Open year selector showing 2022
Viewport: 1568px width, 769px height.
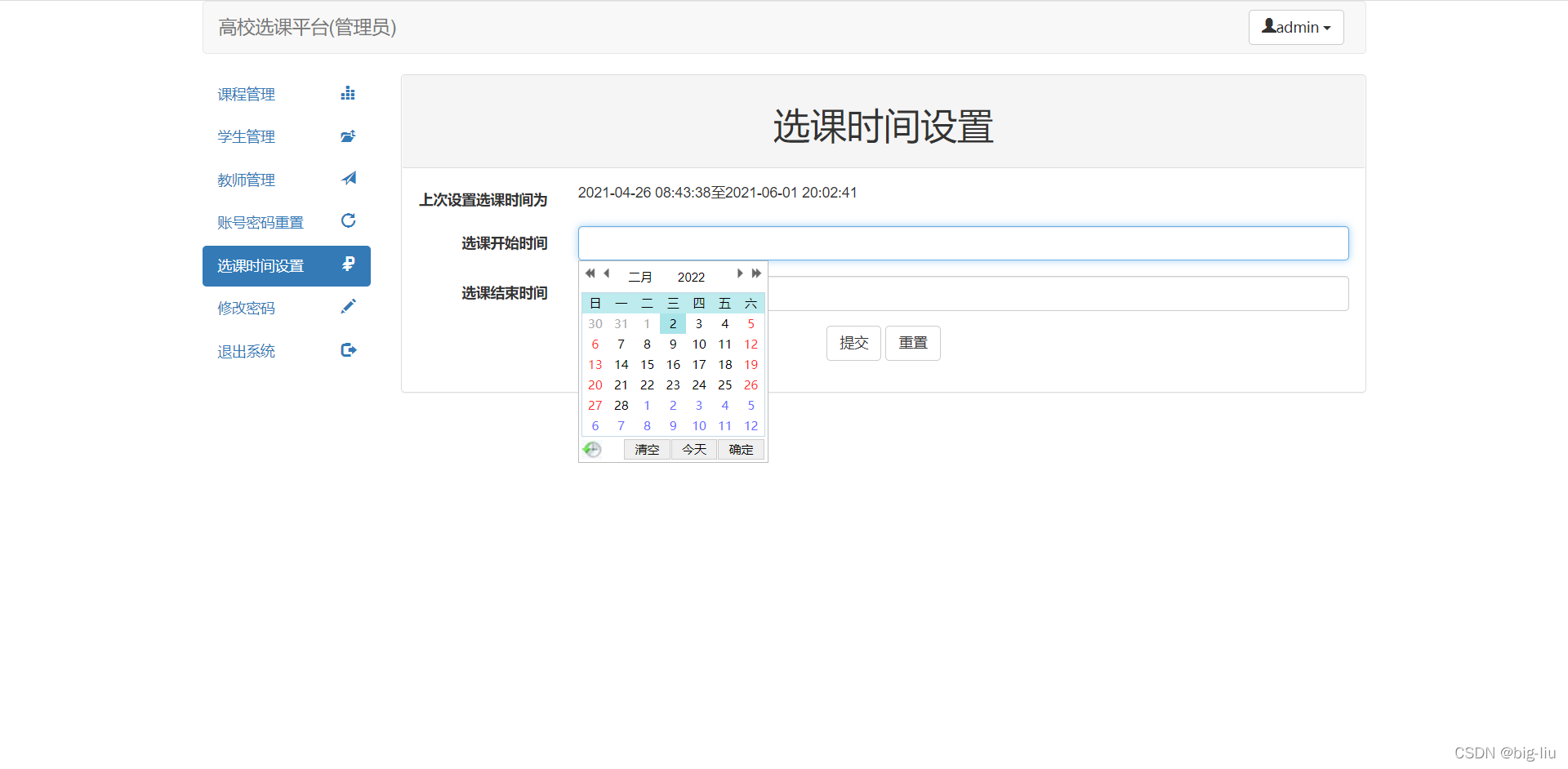[x=691, y=278]
